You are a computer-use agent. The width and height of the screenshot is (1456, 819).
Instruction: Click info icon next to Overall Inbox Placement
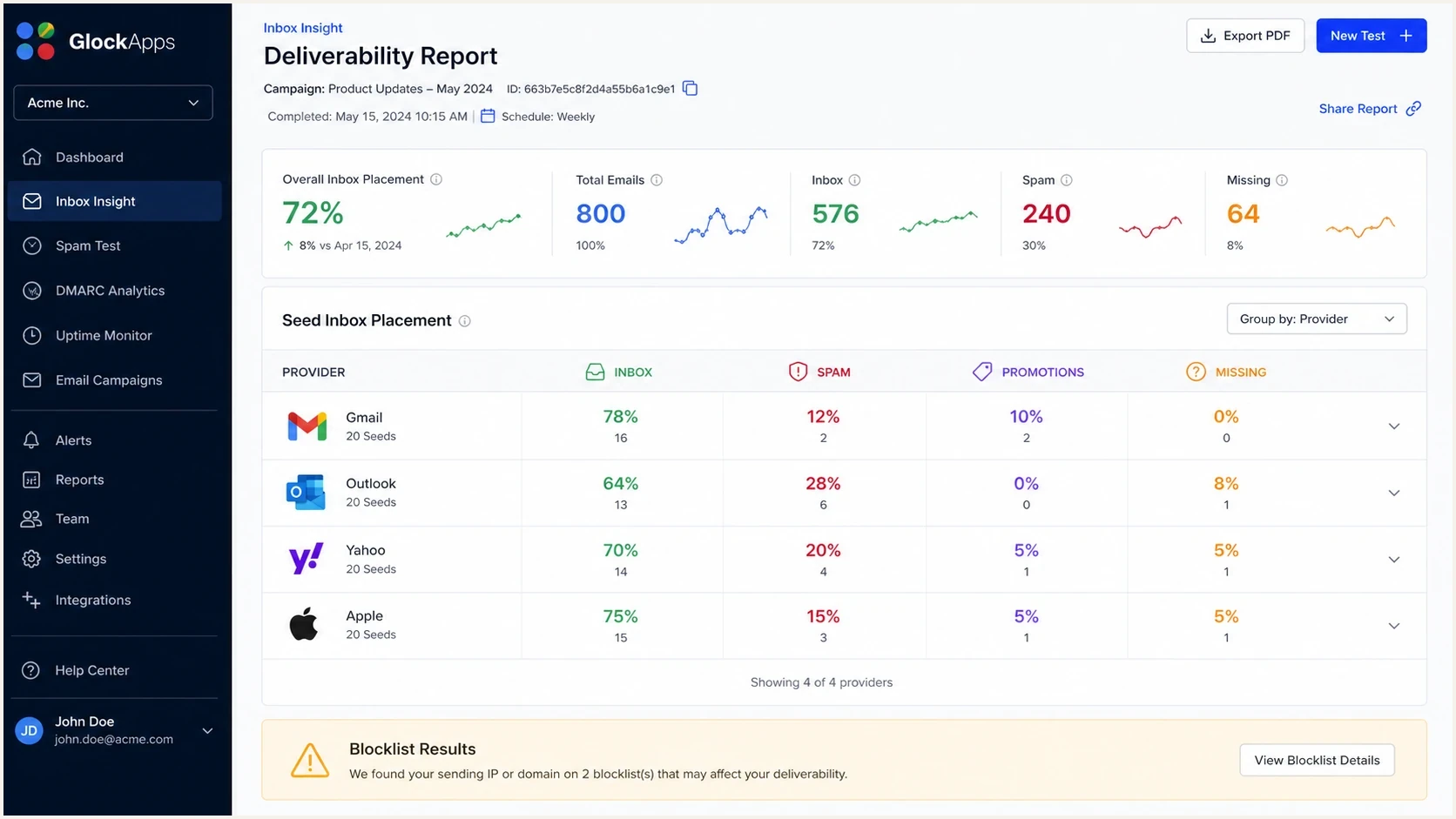tap(436, 179)
